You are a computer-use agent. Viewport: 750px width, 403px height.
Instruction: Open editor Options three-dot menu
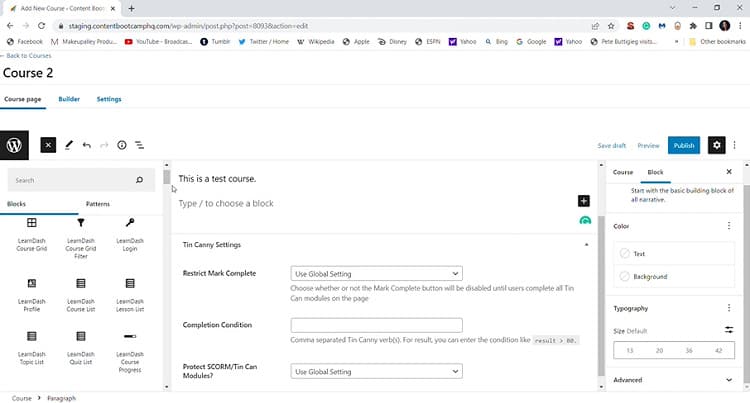pos(735,145)
